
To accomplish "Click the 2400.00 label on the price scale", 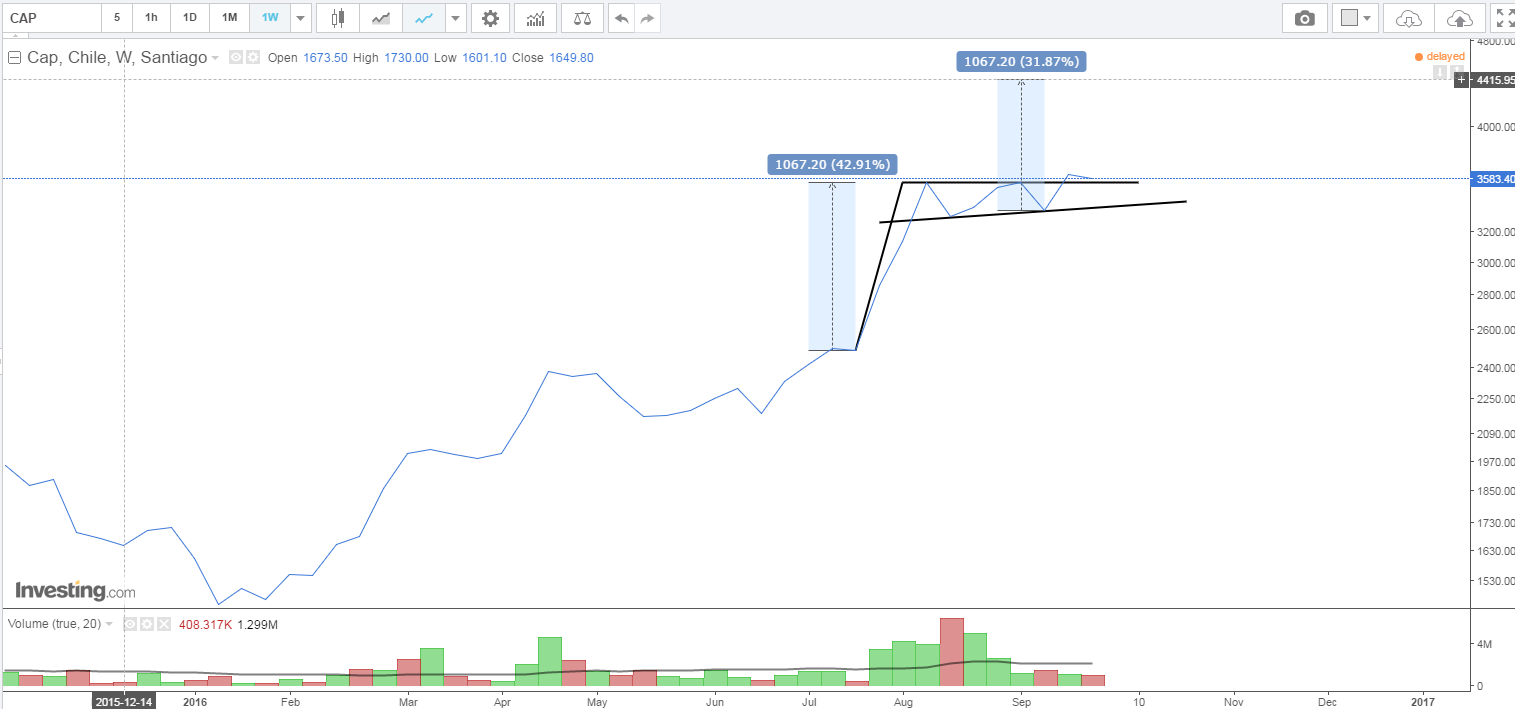I will coord(1494,368).
